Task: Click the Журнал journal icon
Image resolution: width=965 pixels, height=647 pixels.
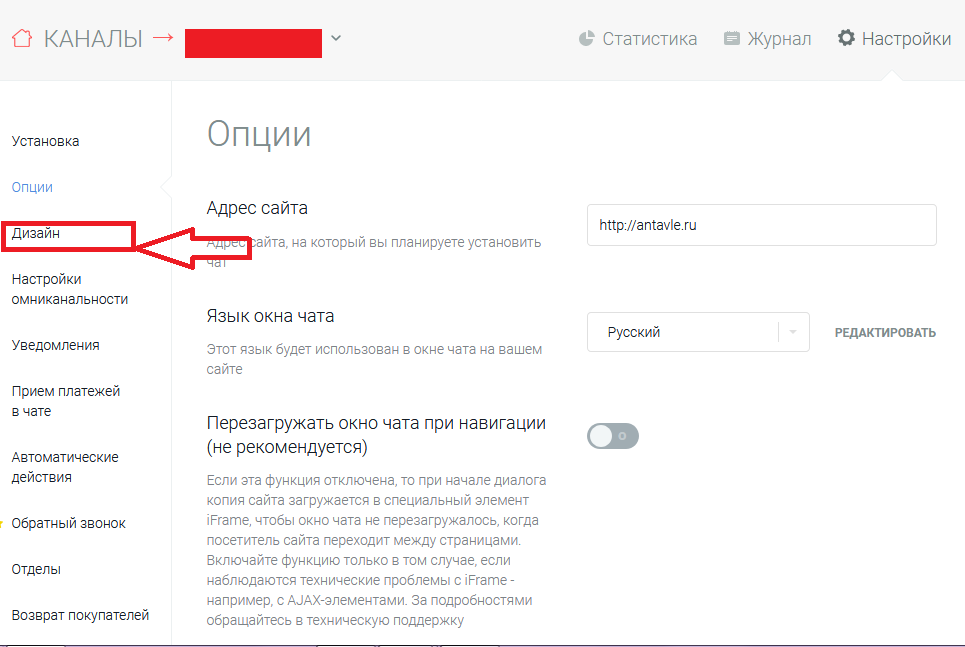Action: [732, 39]
